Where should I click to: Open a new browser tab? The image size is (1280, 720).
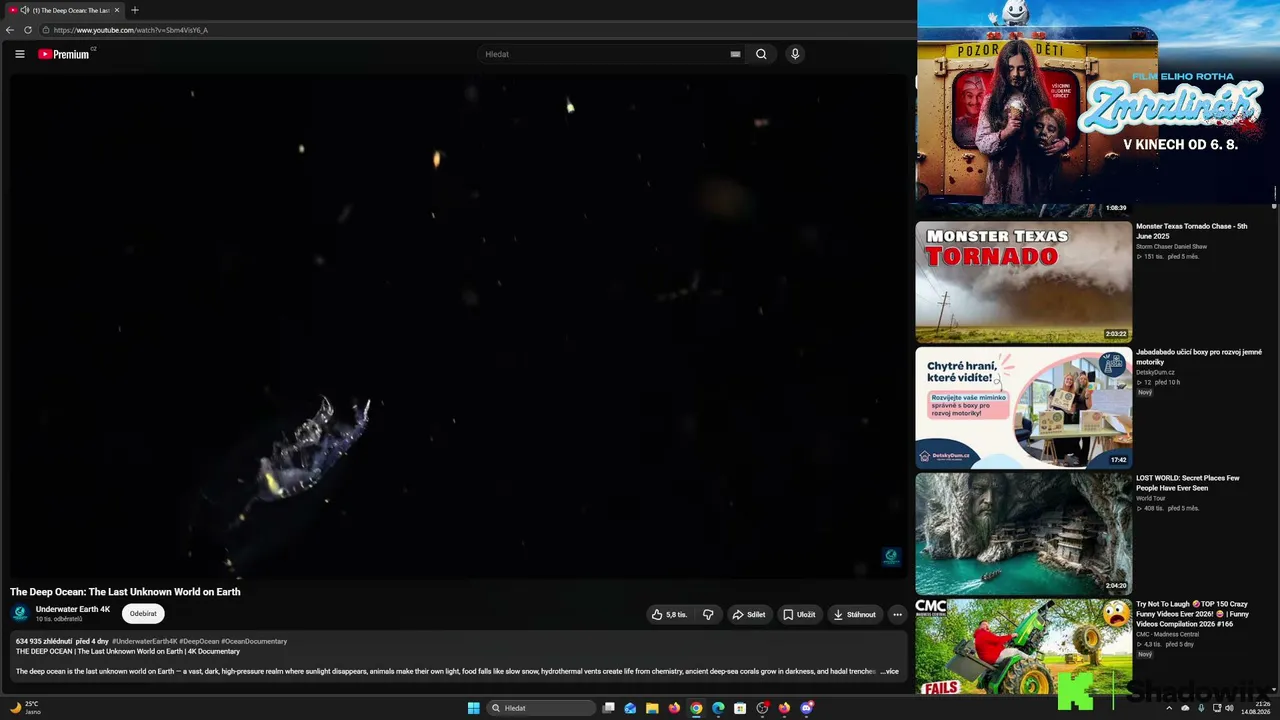click(135, 10)
